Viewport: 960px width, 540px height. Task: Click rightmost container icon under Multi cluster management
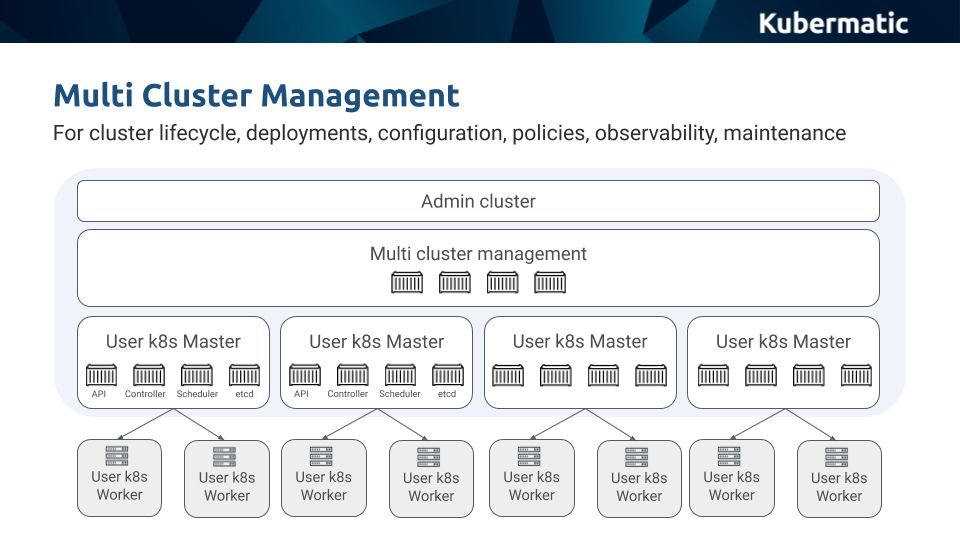[x=550, y=283]
